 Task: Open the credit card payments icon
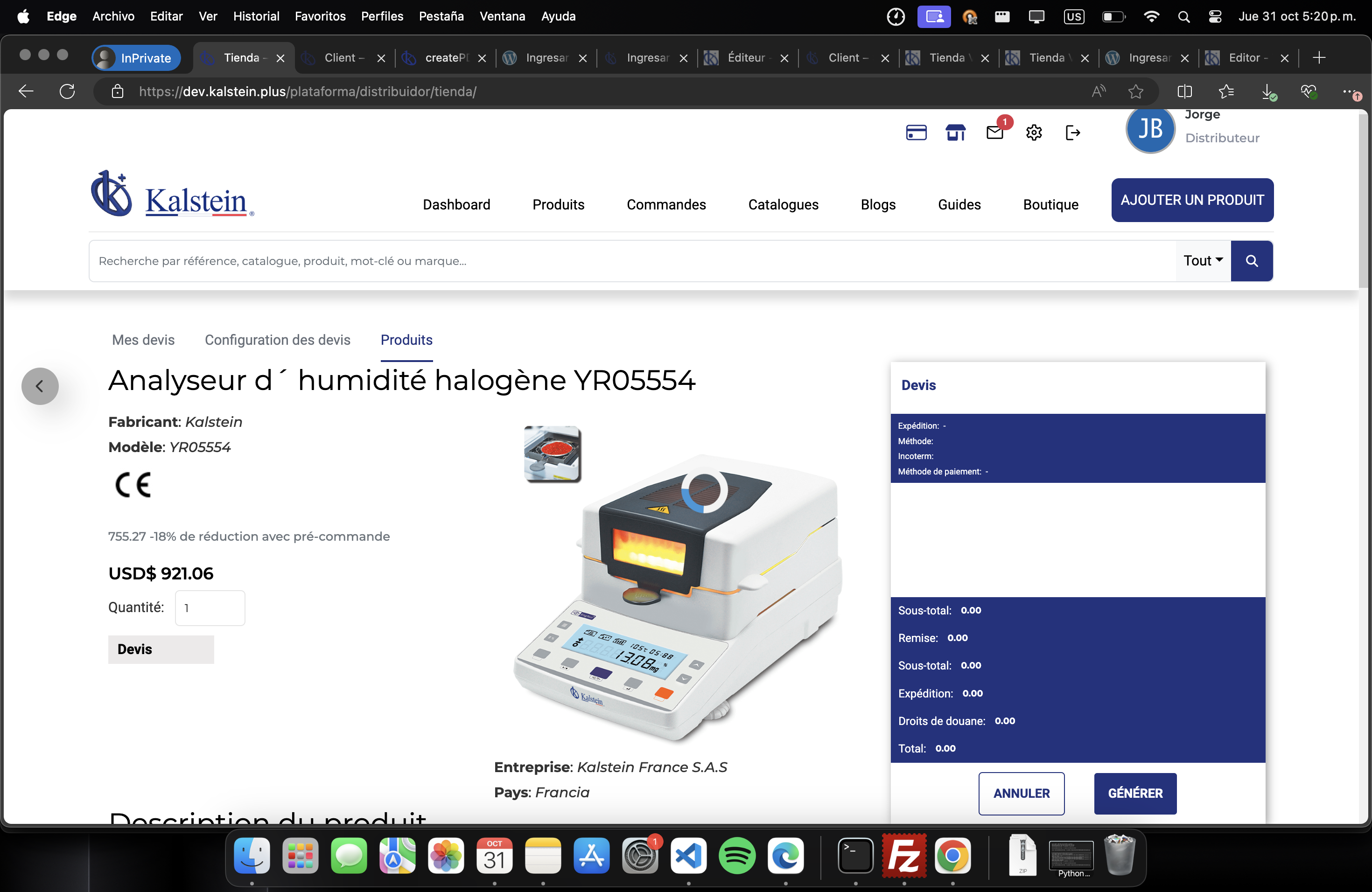[x=916, y=132]
